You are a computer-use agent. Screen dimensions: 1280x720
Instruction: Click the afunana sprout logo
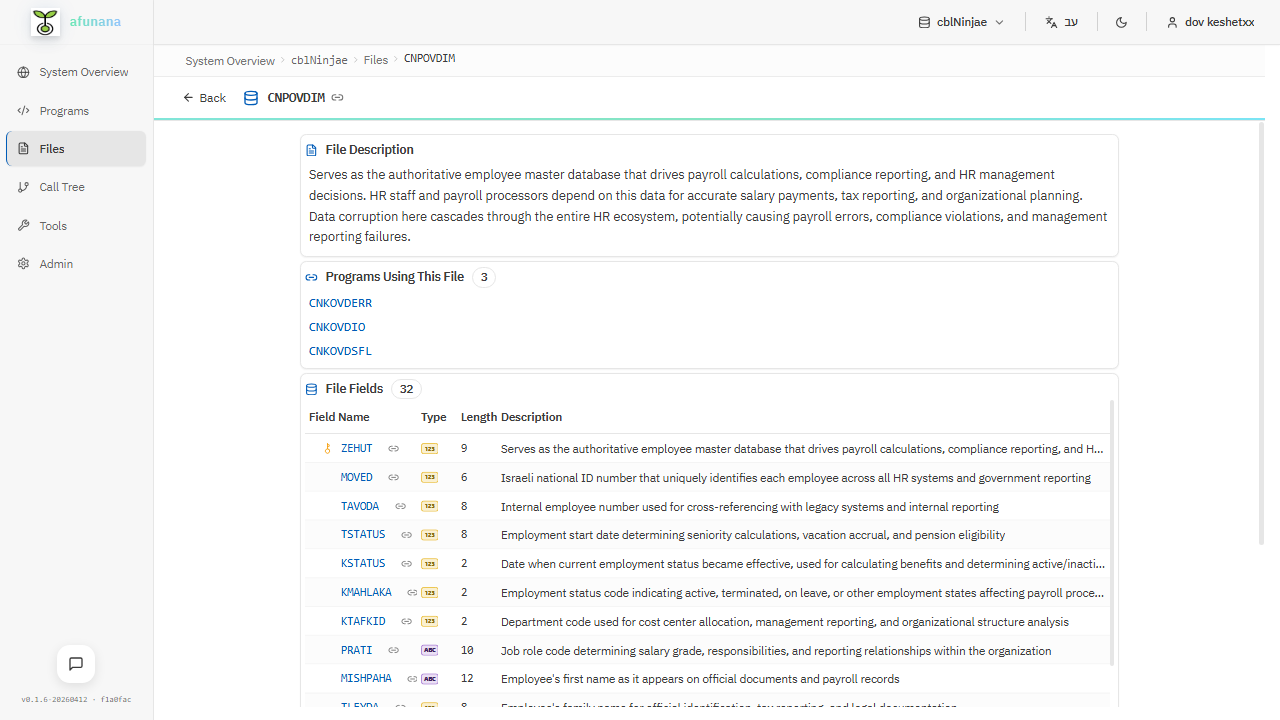(44, 21)
